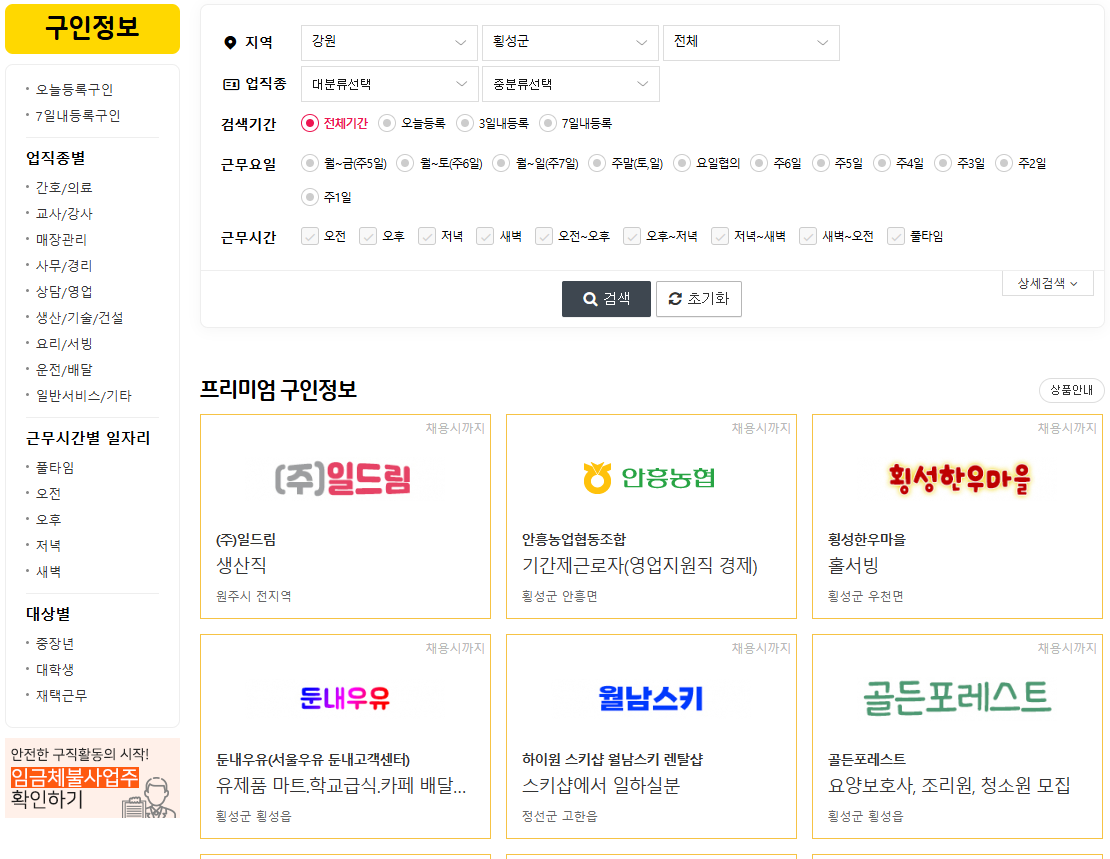The image size is (1110, 859).
Task: Check the 오전~오후 checkbox
Action: [x=544, y=236]
